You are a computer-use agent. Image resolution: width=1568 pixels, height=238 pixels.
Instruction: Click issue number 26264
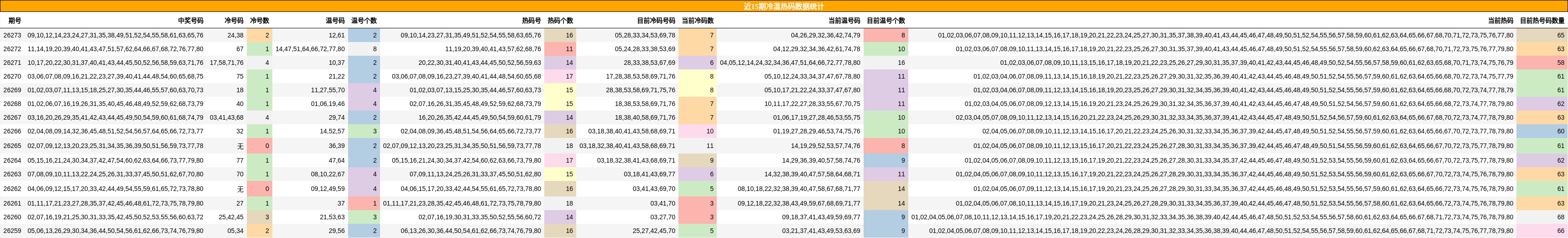click(x=12, y=160)
